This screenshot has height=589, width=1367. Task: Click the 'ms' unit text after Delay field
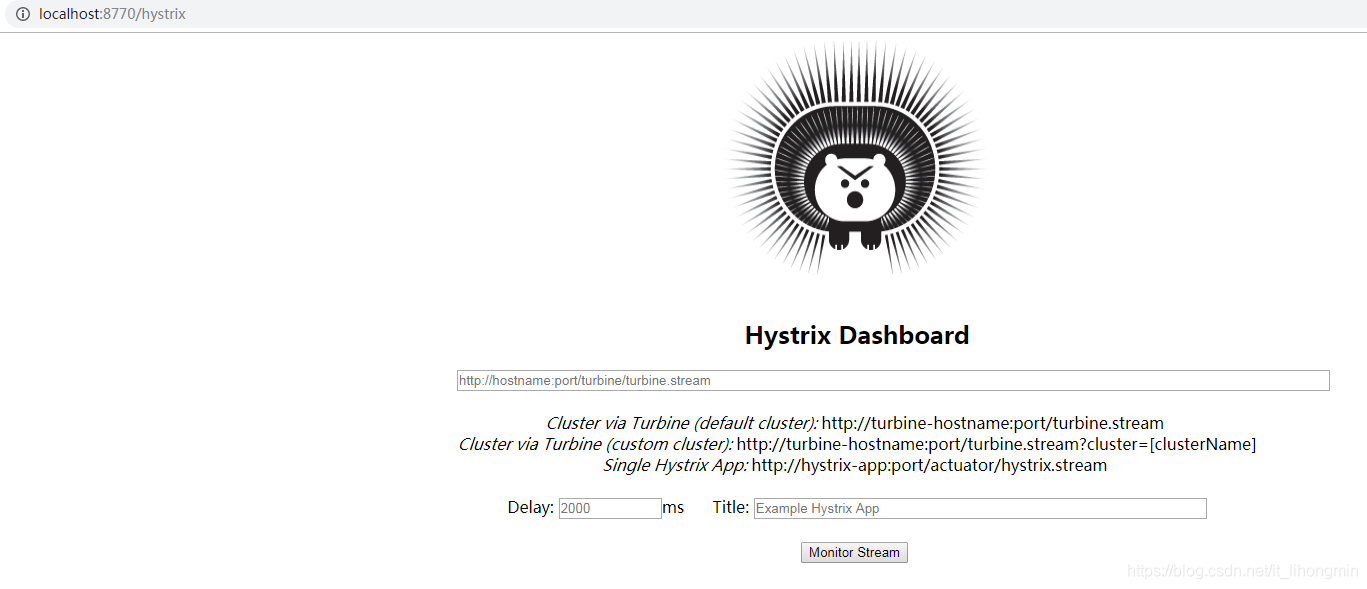pos(673,508)
